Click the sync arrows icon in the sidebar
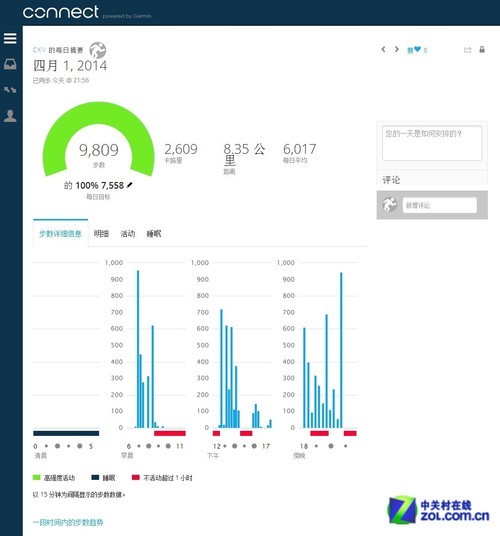 (x=10, y=90)
